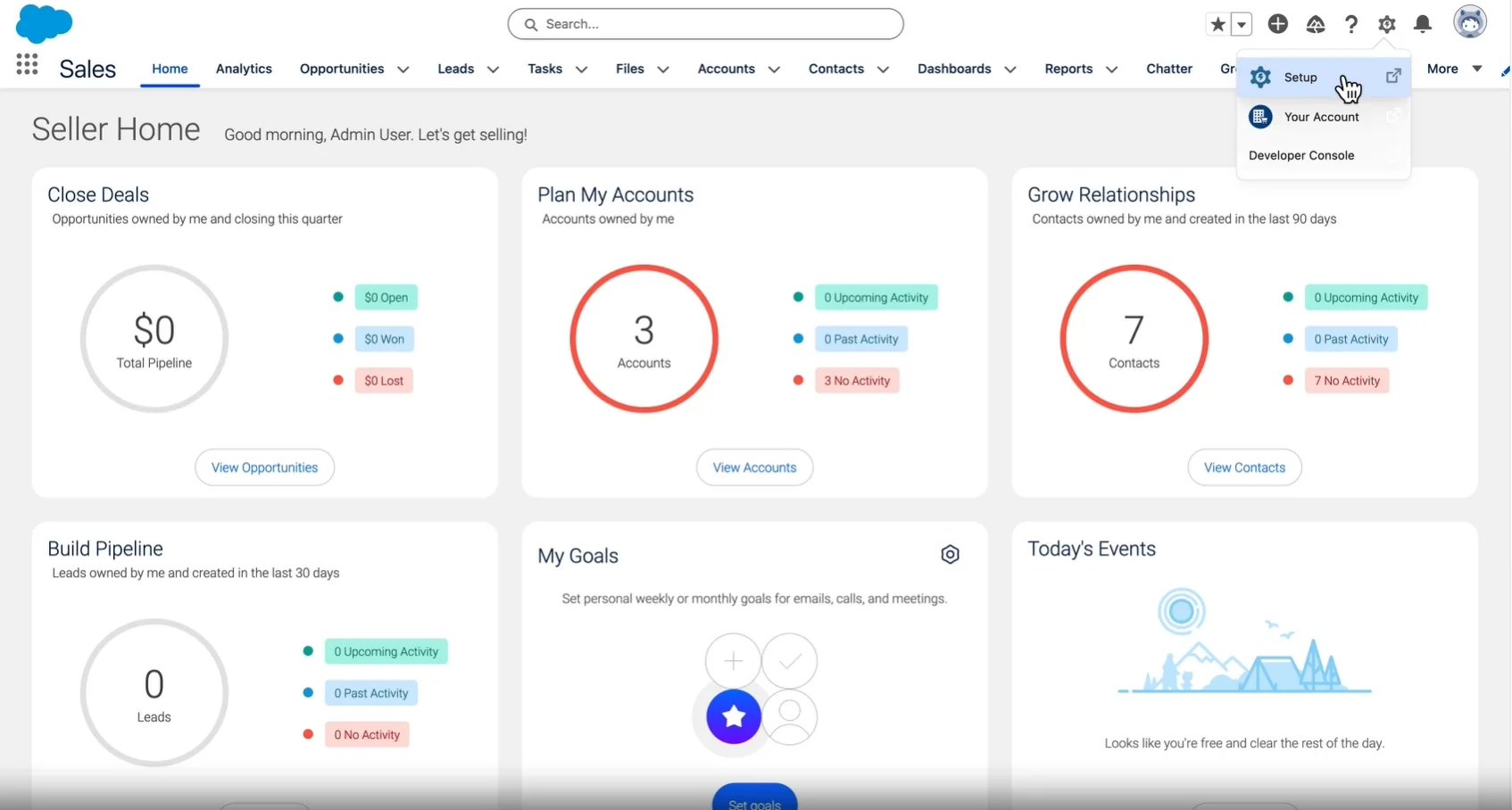Screen dimensions: 1512x810
Task: Click 0 Upcoming Activity in Grow Relationships
Action: (1366, 297)
